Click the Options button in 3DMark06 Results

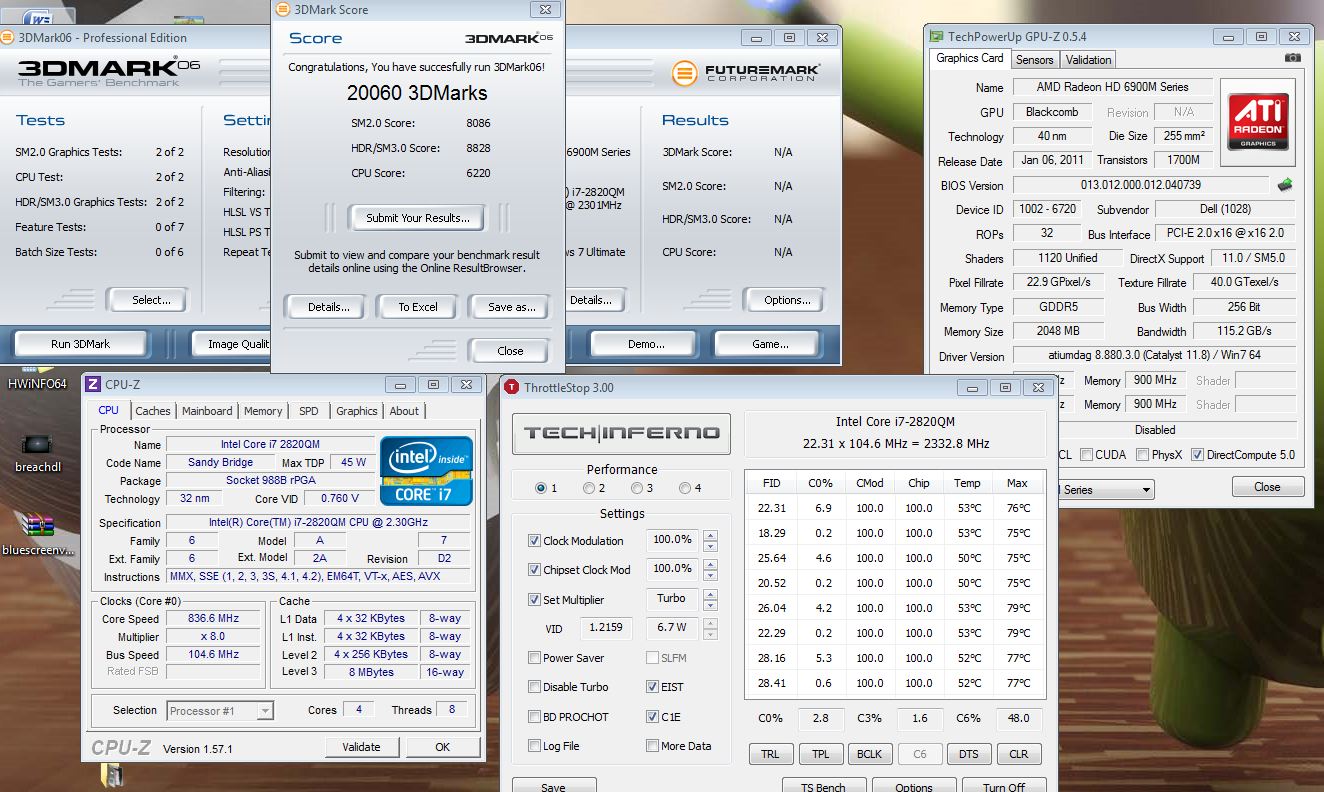tap(787, 300)
